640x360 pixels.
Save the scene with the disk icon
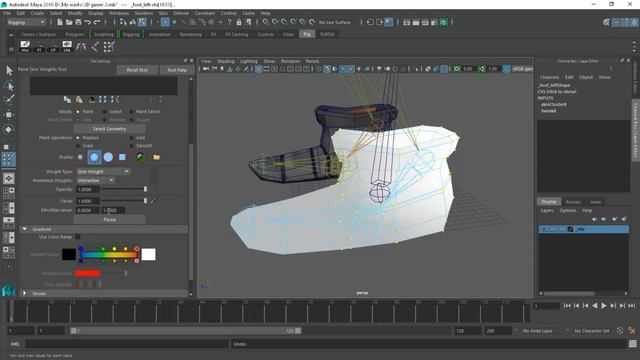tap(78, 22)
